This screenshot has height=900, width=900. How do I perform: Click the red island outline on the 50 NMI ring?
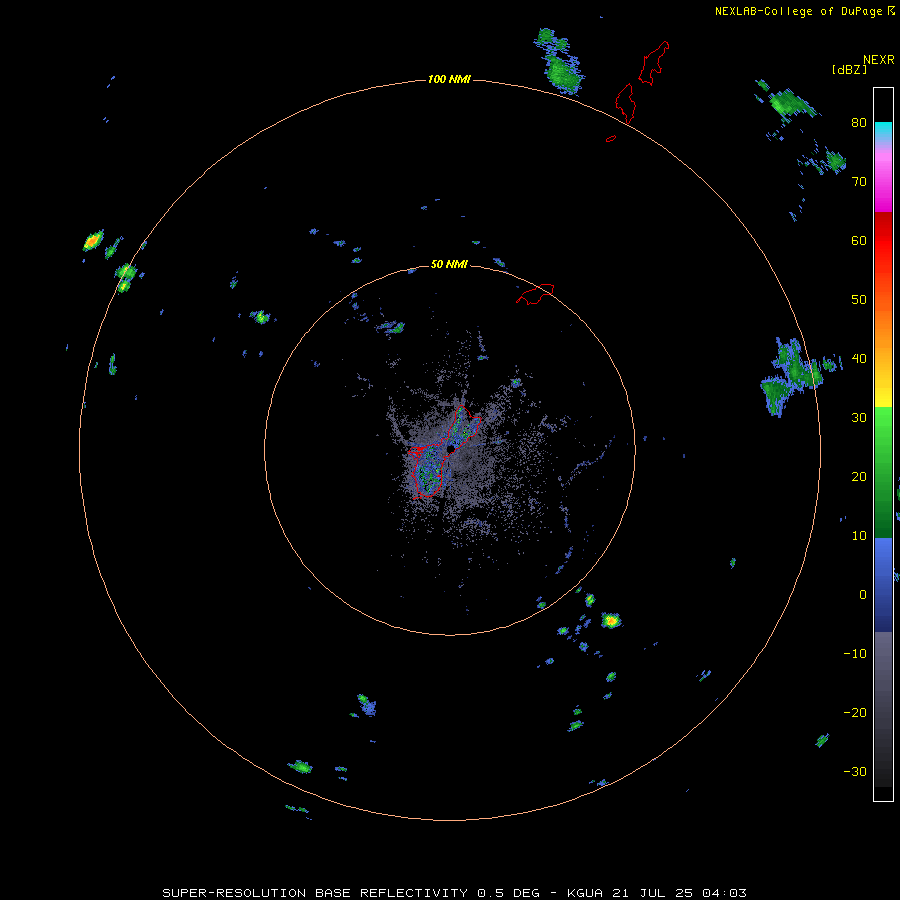[x=535, y=294]
